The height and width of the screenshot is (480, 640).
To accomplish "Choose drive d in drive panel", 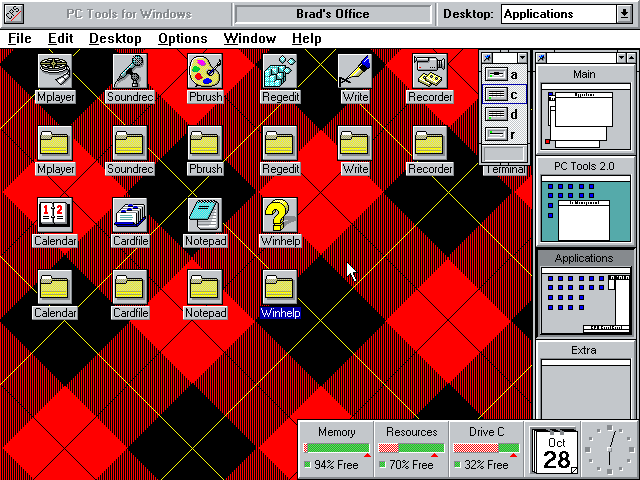I will 504,114.
